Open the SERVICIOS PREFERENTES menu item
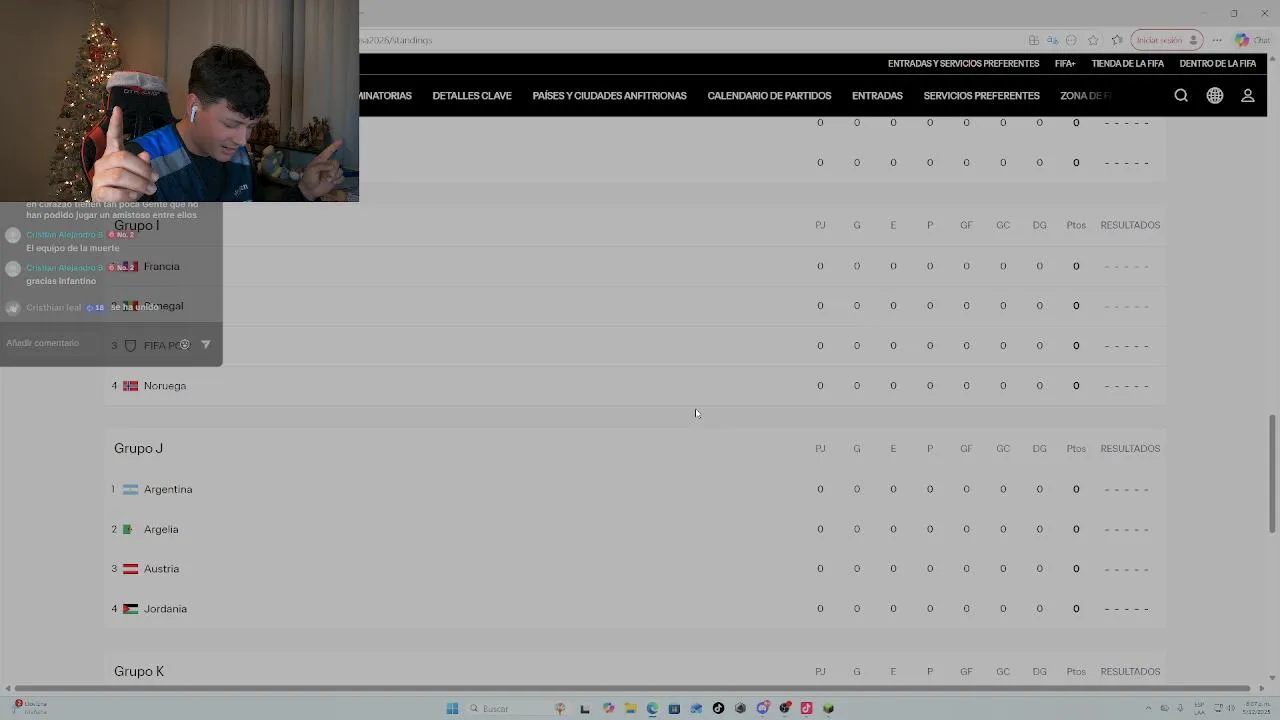Image resolution: width=1280 pixels, height=720 pixels. click(x=981, y=96)
